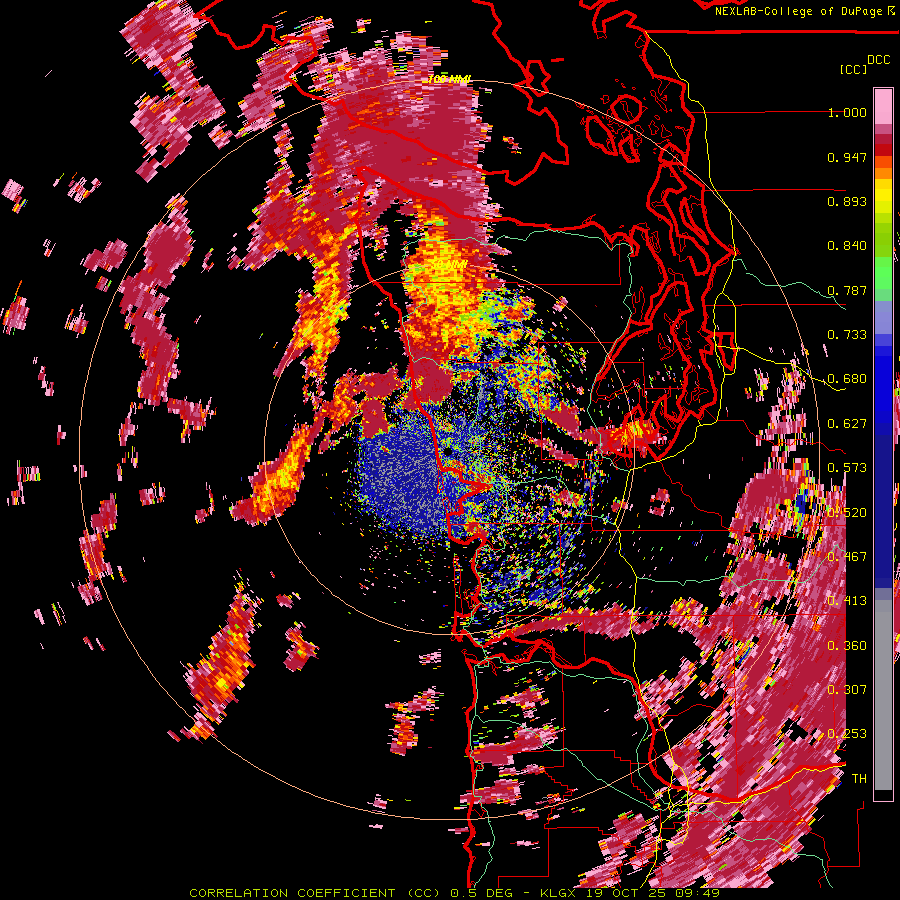Select the 0.573 legend value
This screenshot has width=900, height=900.
[x=847, y=468]
